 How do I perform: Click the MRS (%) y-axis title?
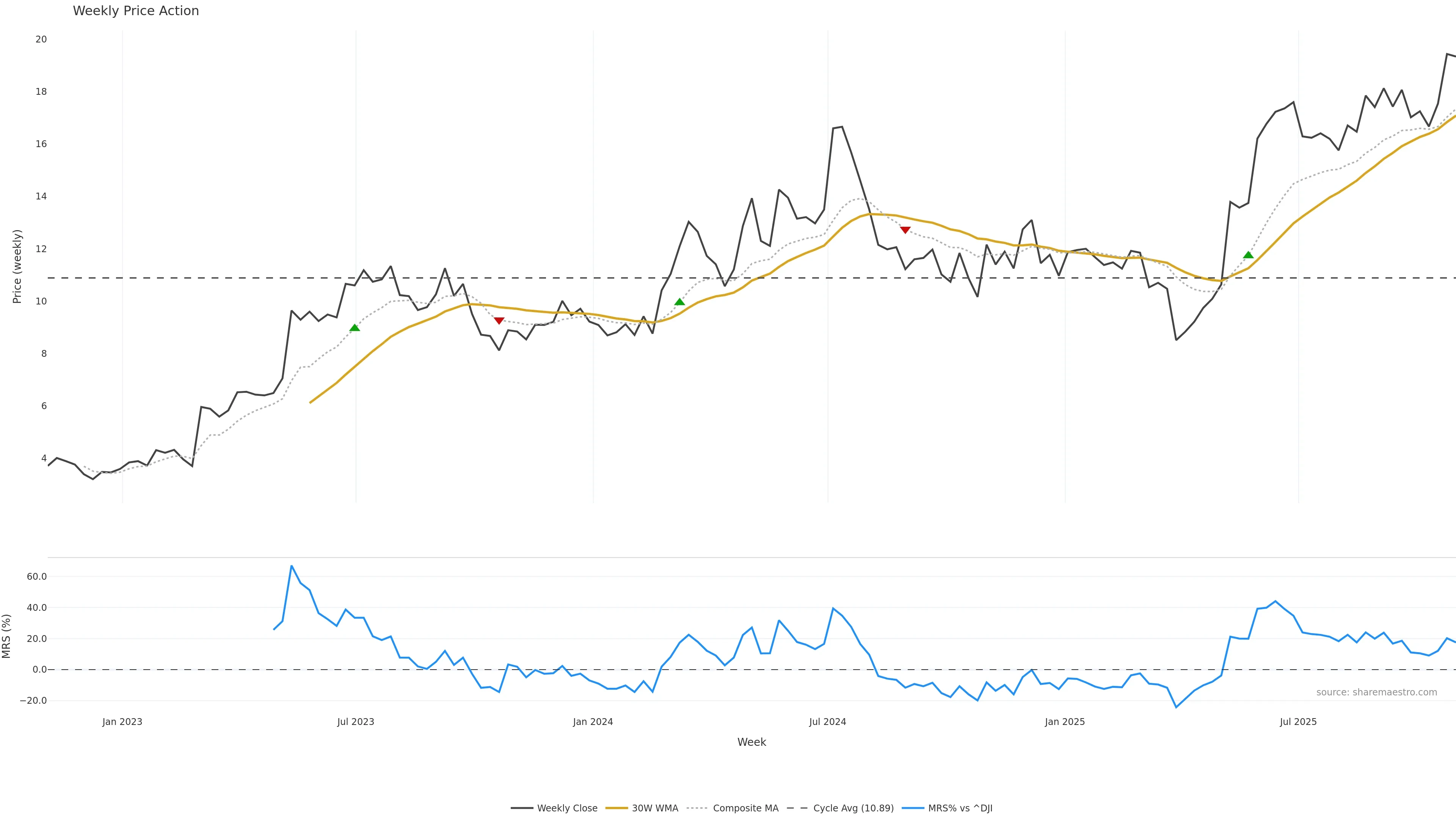[7, 636]
